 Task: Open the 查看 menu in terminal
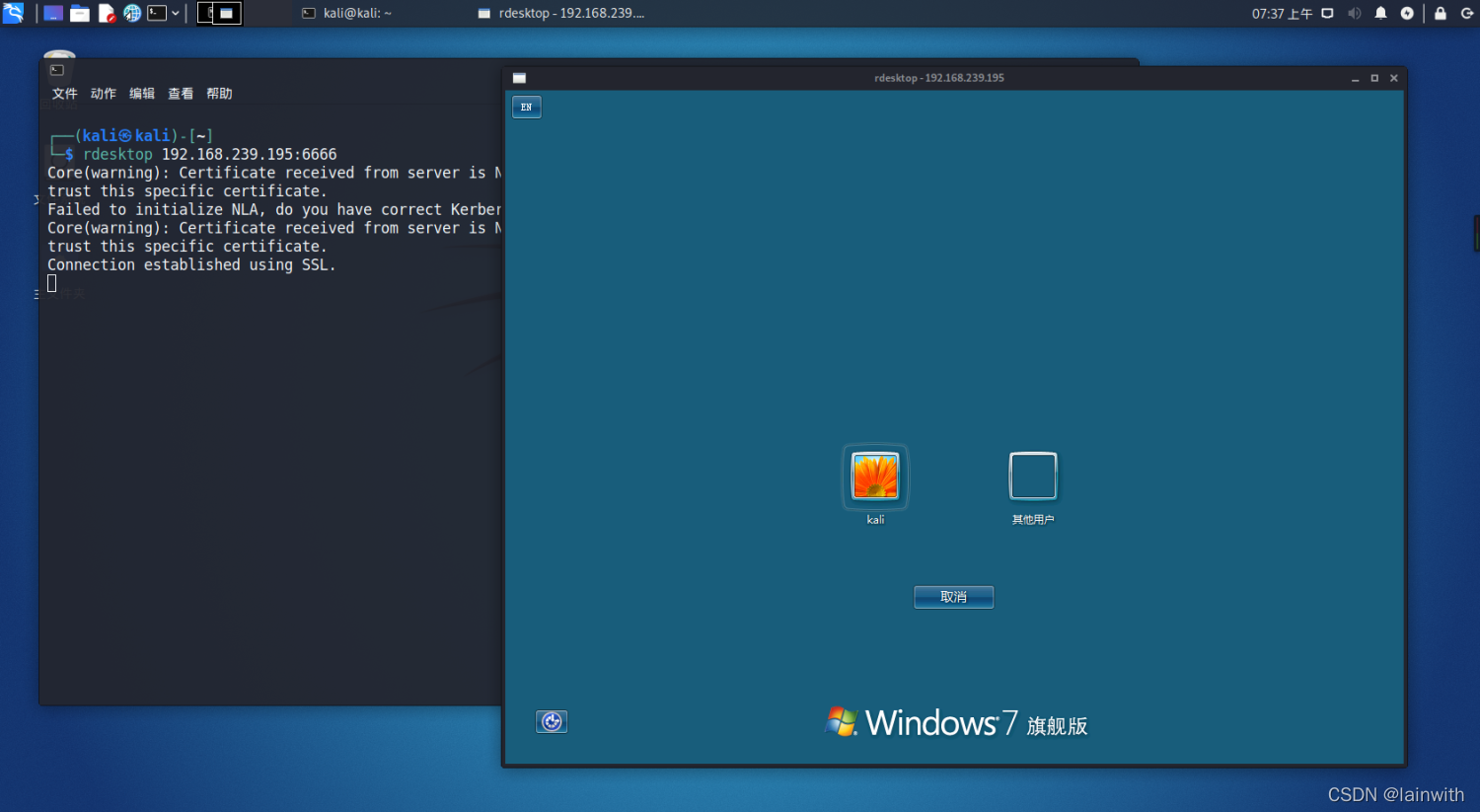point(181,94)
